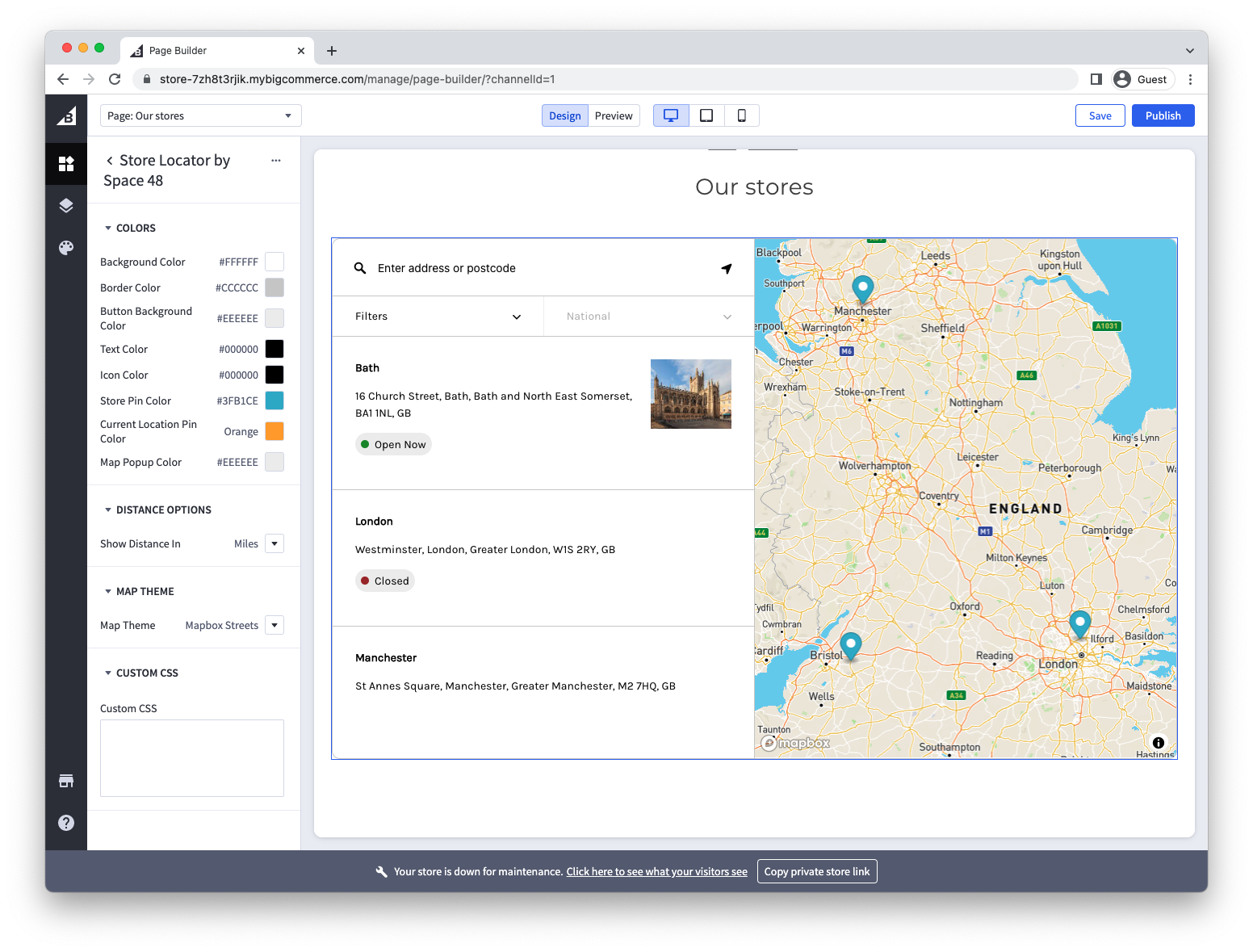Click the search magnifier icon in locator
This screenshot has height=952, width=1253.
pyautogui.click(x=360, y=268)
